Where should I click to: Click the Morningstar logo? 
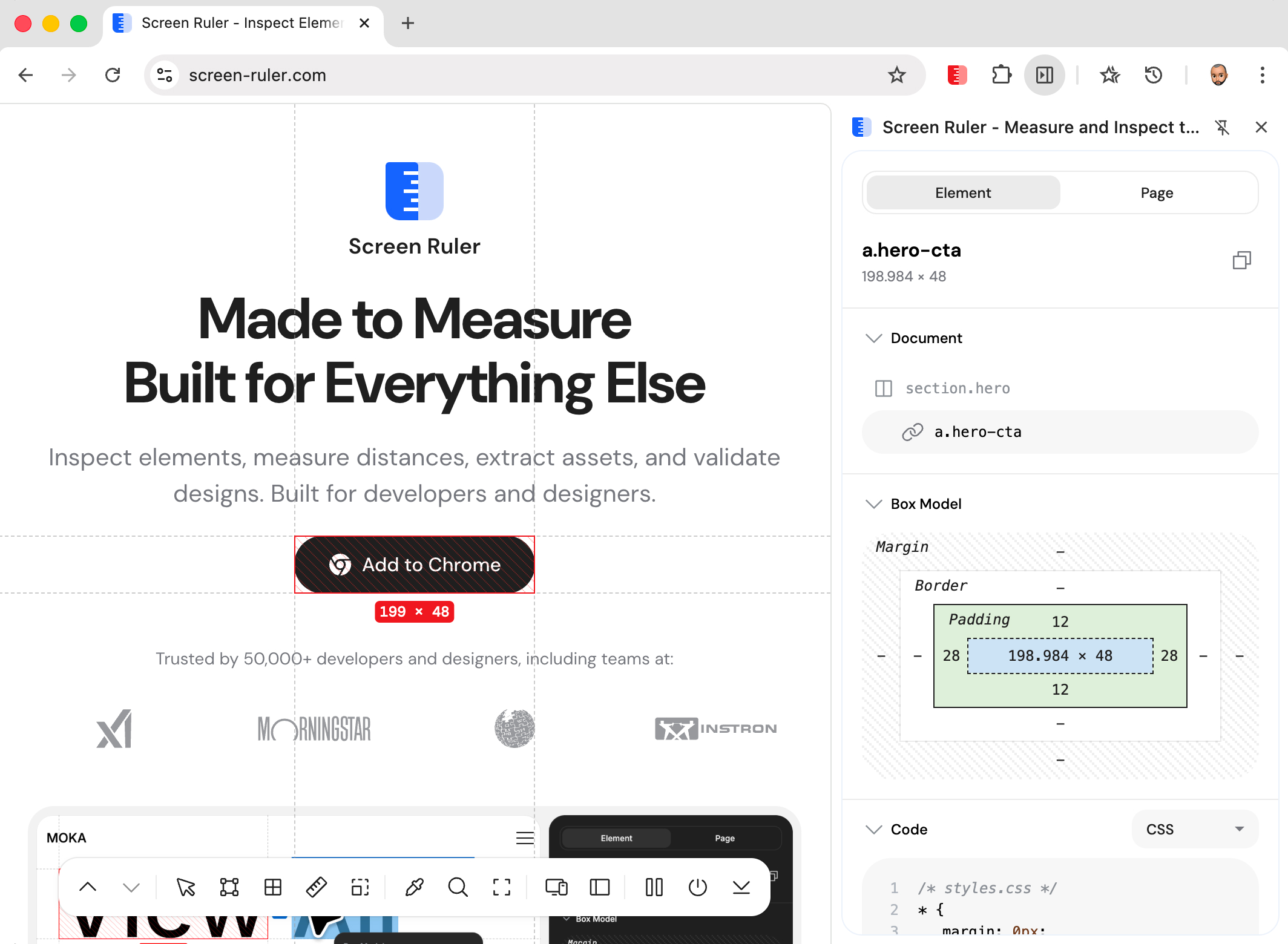tap(314, 729)
